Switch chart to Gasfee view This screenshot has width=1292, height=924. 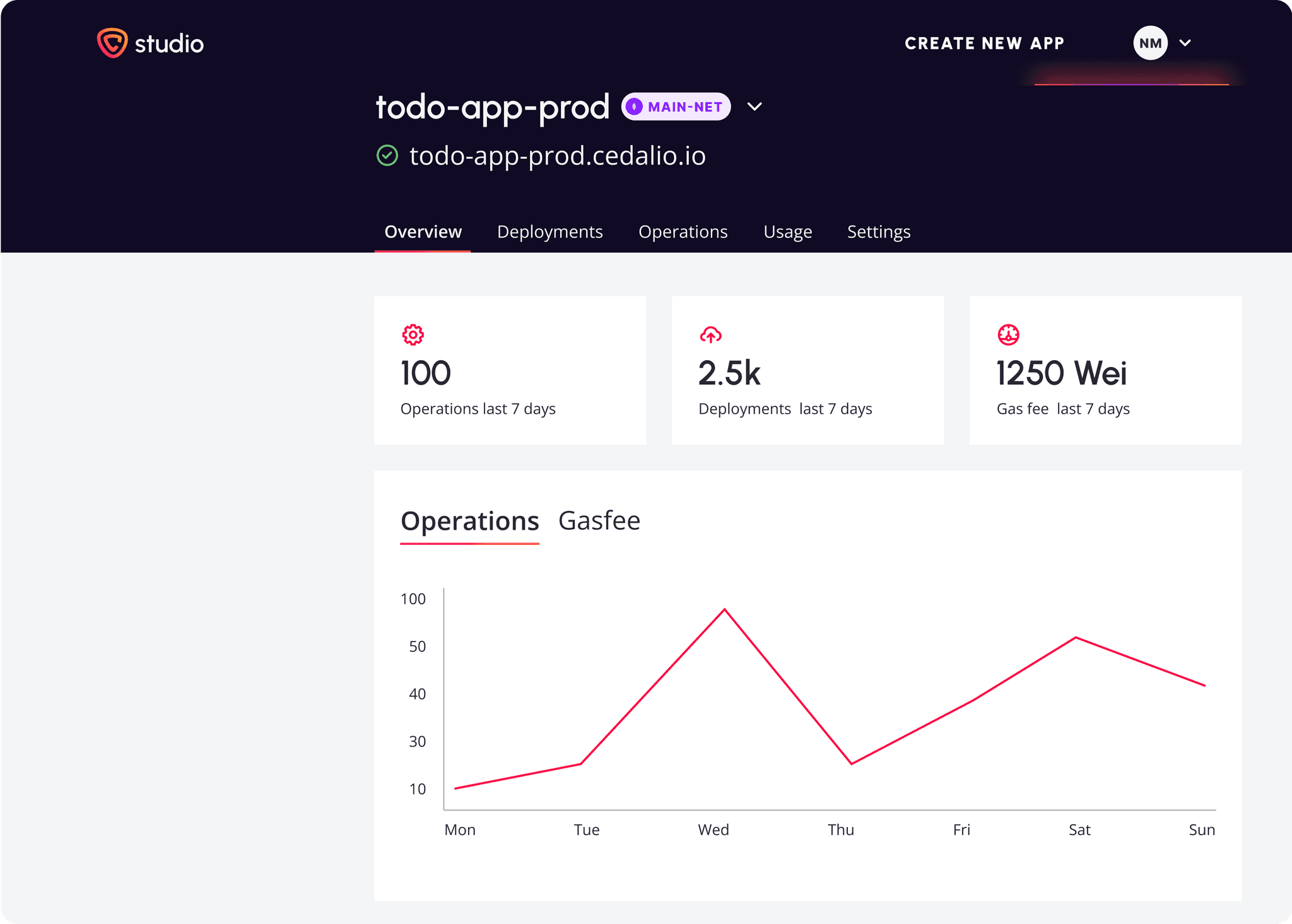pos(599,520)
